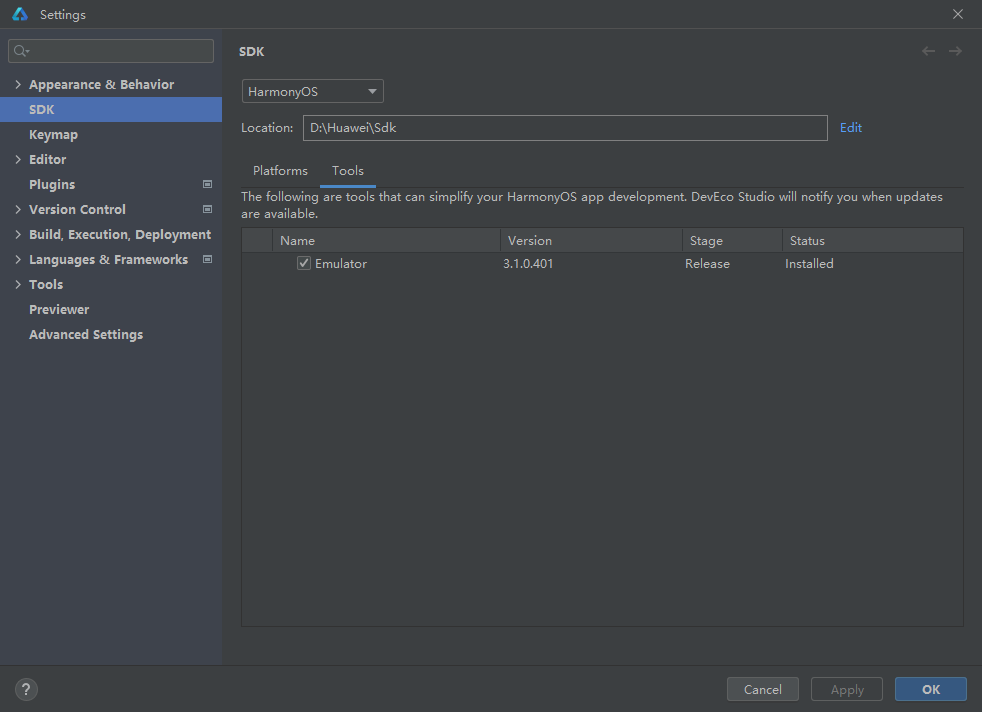Uncheck the Emulator checkbox

pos(304,263)
